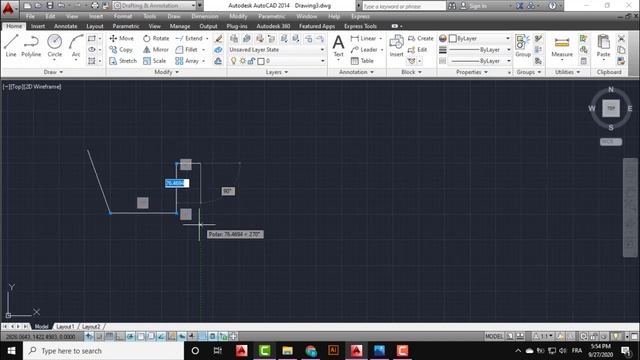
Task: Switch to the Parametric ribbon tab
Action: (126, 26)
